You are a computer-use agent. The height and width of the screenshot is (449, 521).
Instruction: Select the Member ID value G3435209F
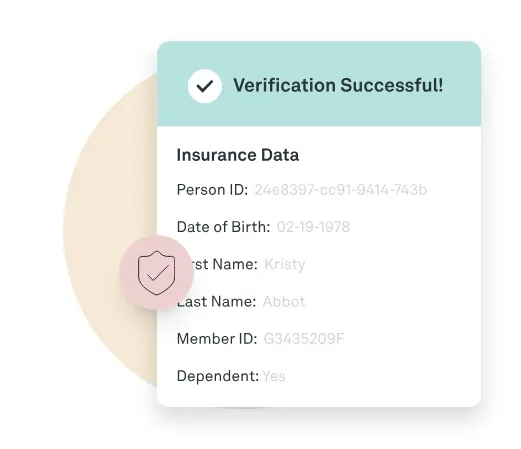[x=304, y=339]
